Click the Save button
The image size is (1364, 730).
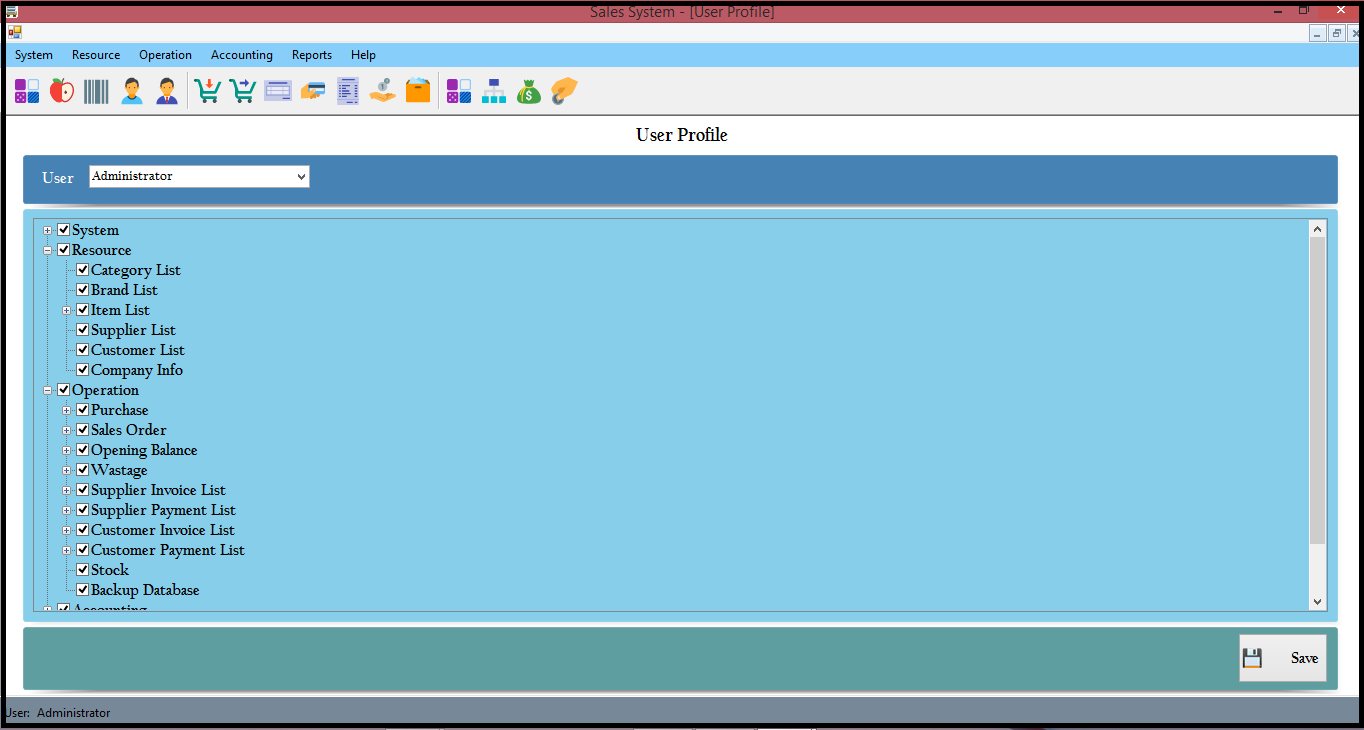pyautogui.click(x=1283, y=658)
